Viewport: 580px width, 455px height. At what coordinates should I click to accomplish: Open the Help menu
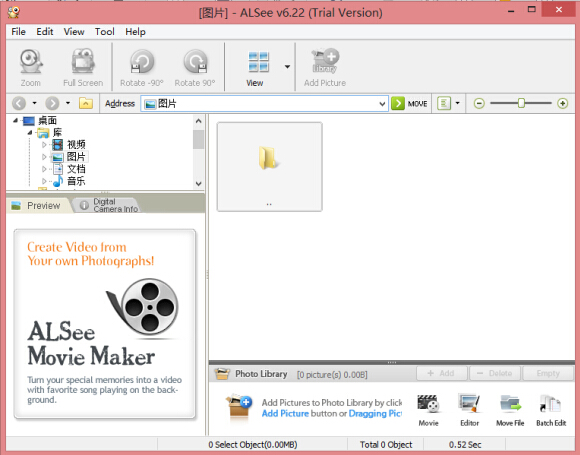click(135, 32)
